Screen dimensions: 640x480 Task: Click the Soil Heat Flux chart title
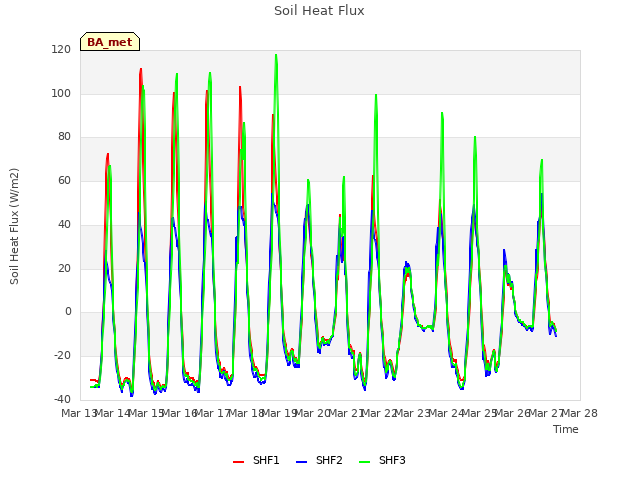(x=319, y=11)
